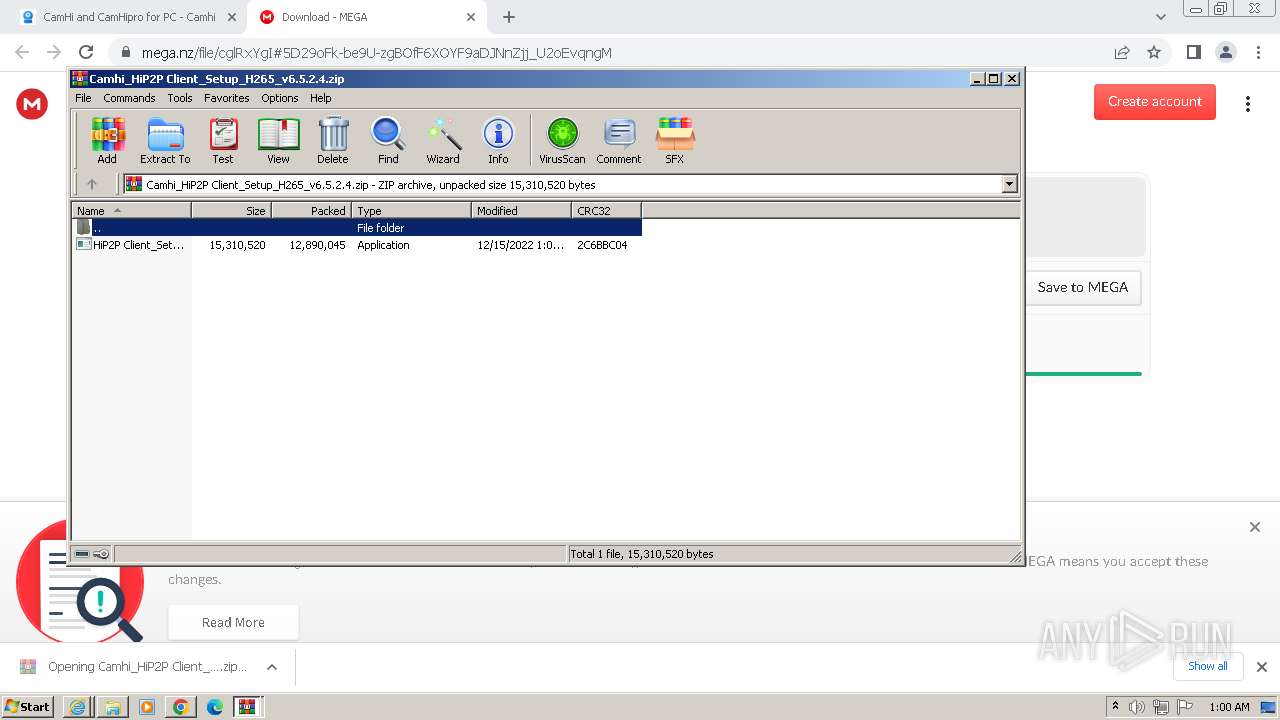Toggle the browser side panel
Screen dimensions: 1280x720
point(1193,52)
